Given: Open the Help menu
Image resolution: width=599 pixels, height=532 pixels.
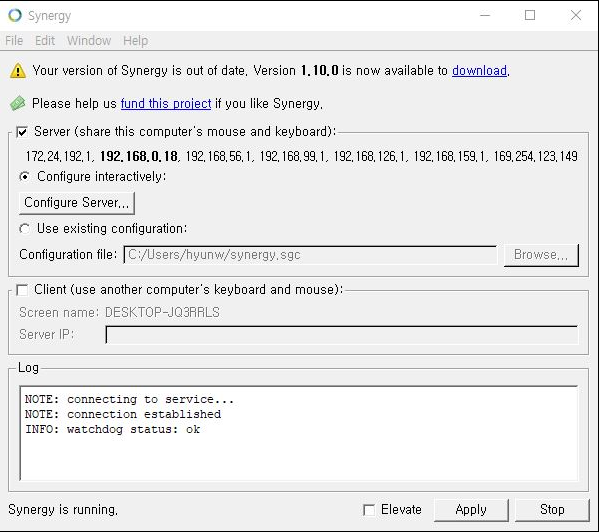Looking at the screenshot, I should (136, 40).
